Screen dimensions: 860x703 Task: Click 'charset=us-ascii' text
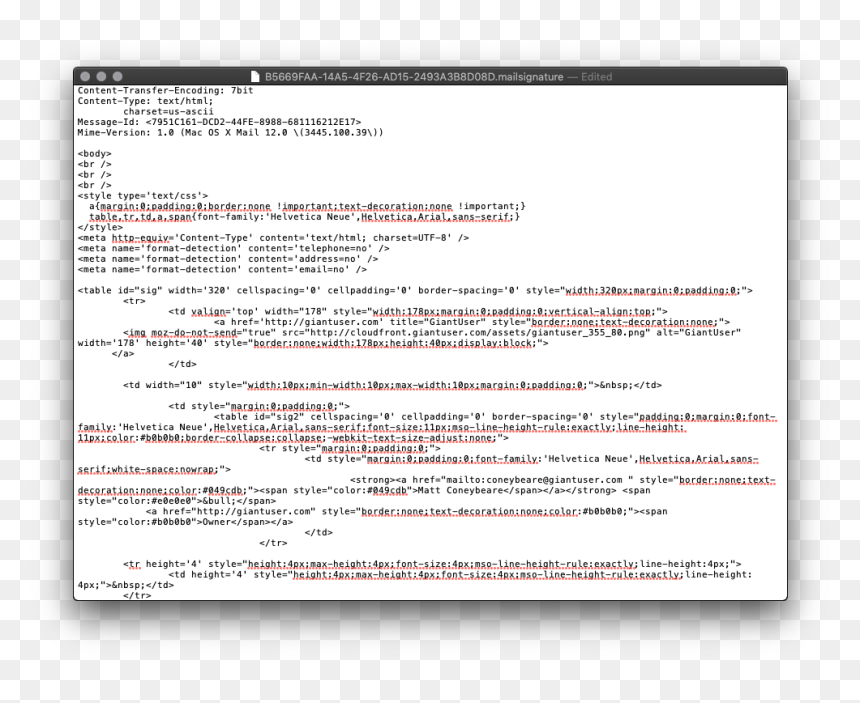[x=168, y=111]
